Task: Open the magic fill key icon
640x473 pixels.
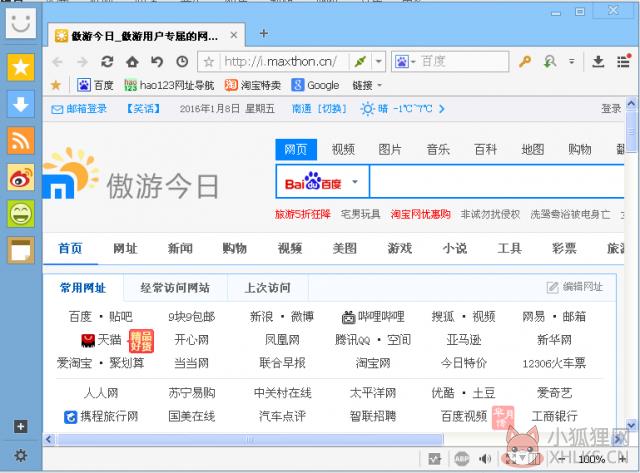Action: pyautogui.click(x=525, y=62)
